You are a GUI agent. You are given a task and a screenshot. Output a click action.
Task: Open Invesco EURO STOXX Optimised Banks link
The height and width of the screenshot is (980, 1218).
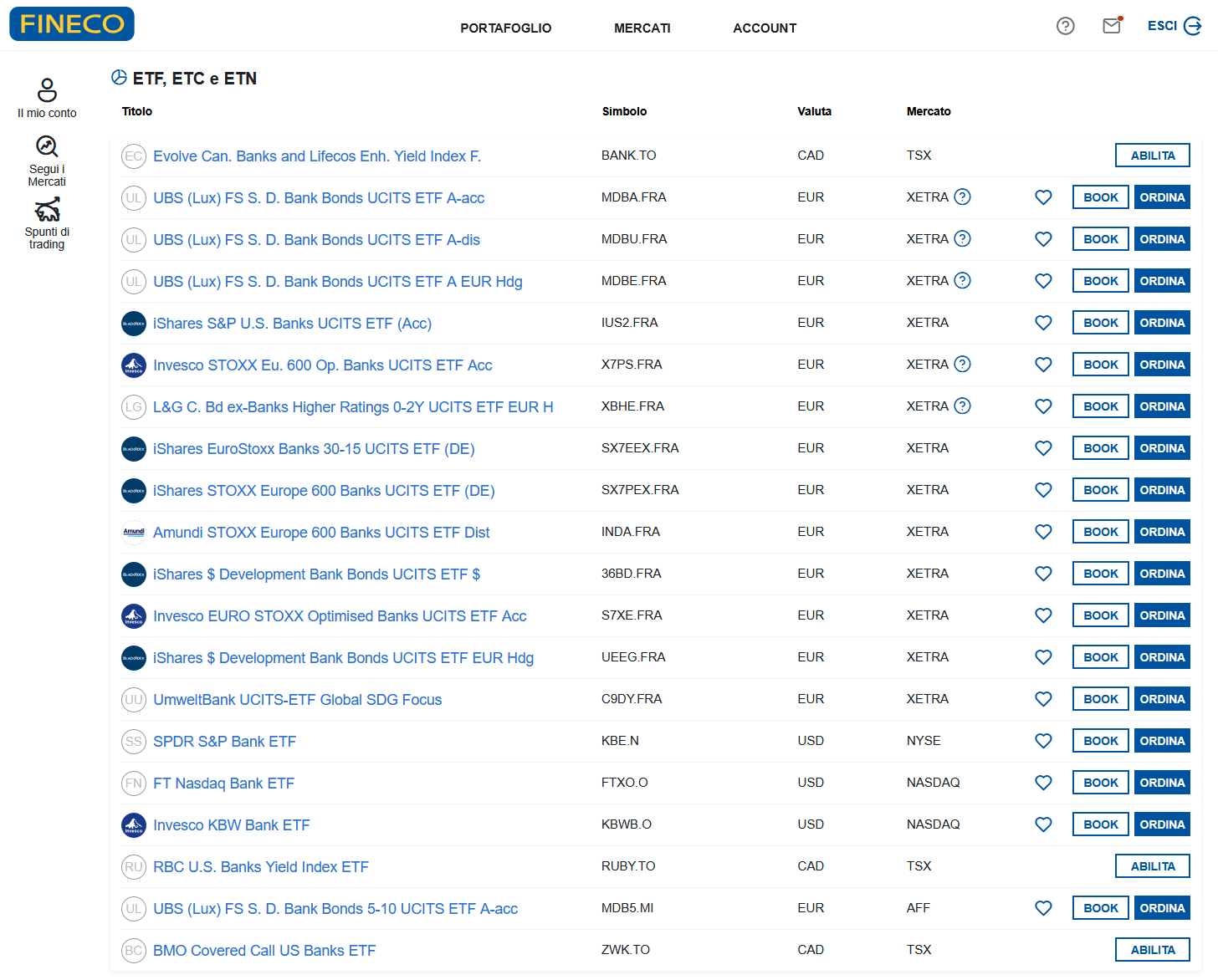coord(340,616)
